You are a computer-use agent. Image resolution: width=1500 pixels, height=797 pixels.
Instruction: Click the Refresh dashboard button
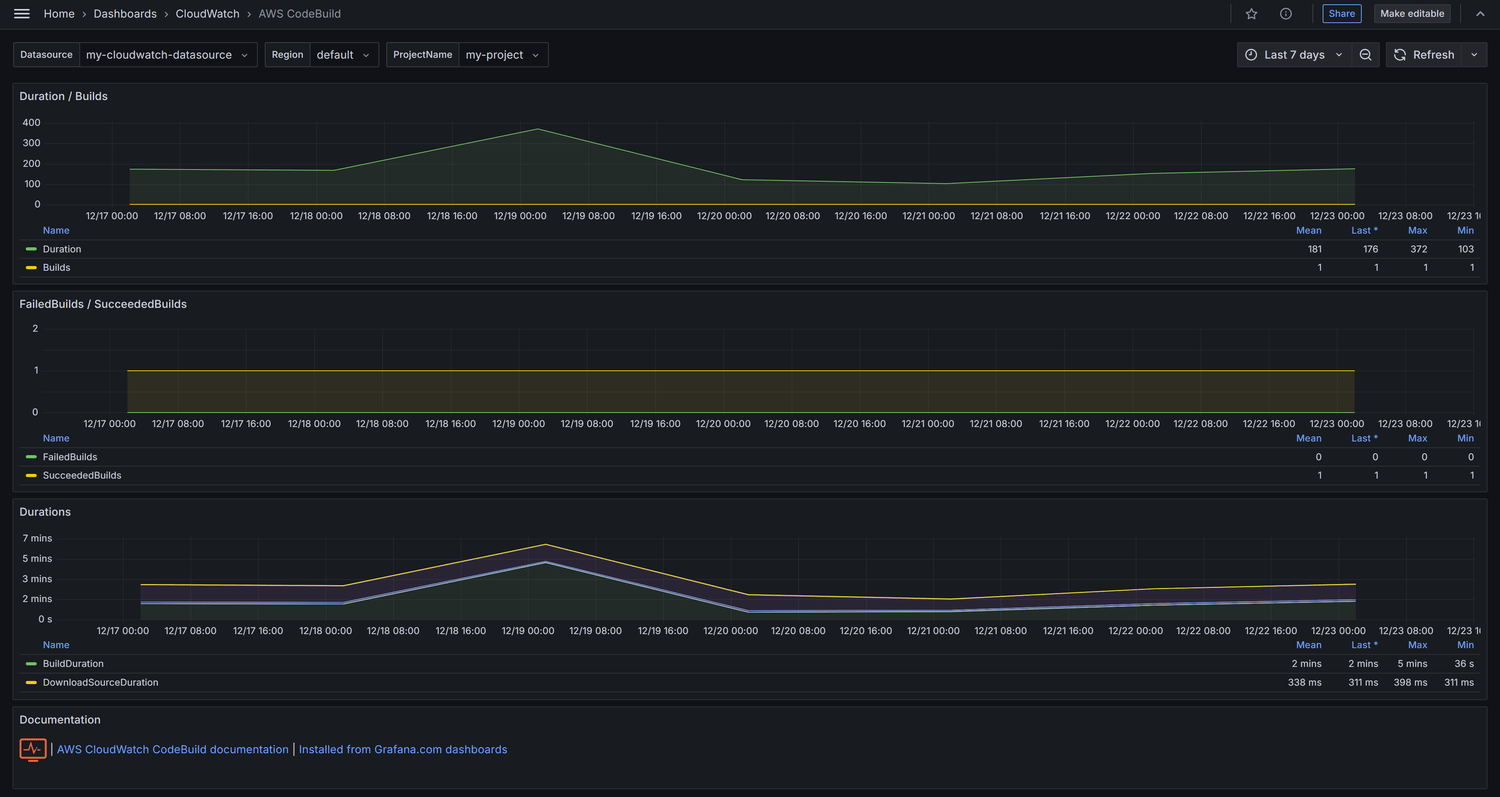[1424, 55]
